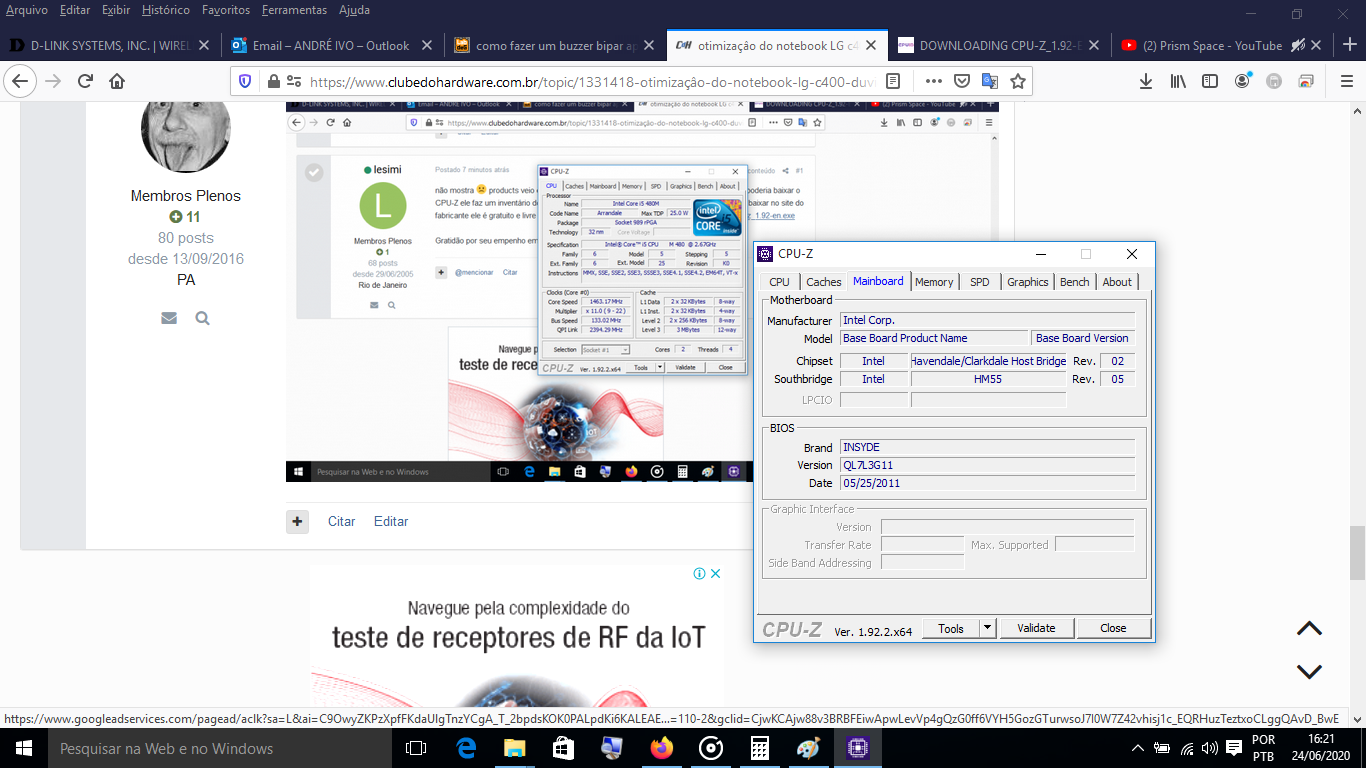Bookmark this page with the star icon
The image size is (1366, 768).
click(1017, 81)
